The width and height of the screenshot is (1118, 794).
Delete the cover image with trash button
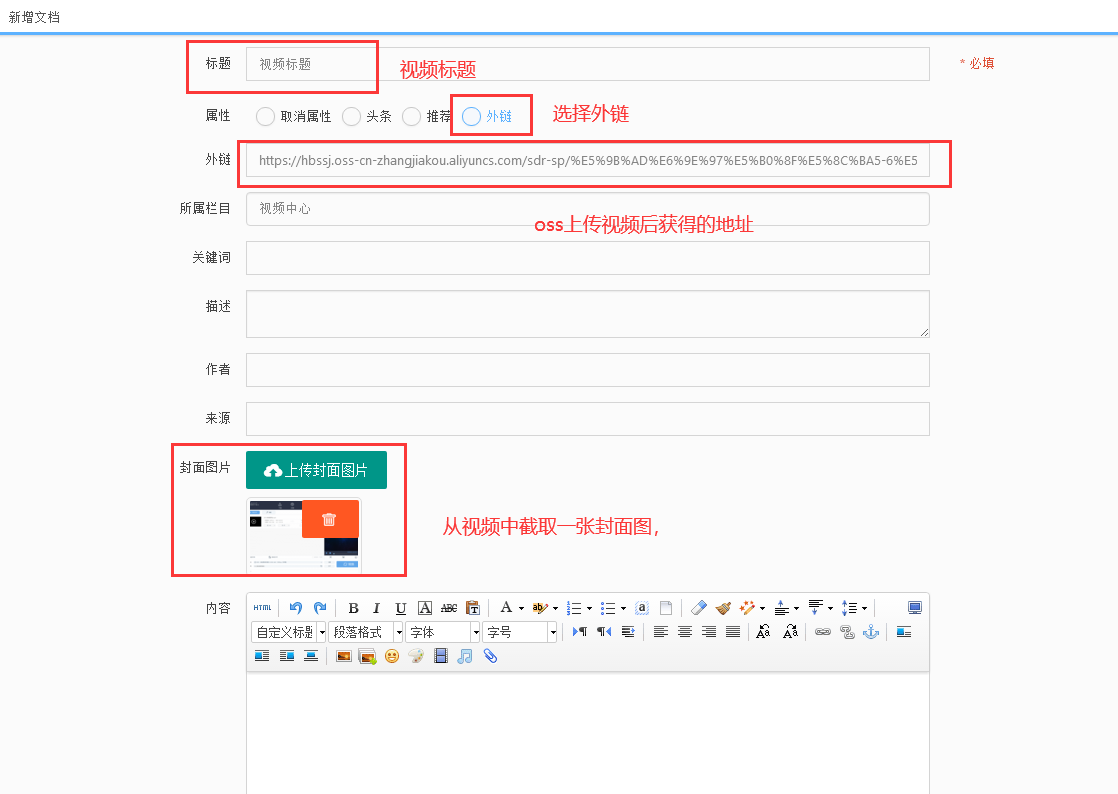(x=329, y=519)
